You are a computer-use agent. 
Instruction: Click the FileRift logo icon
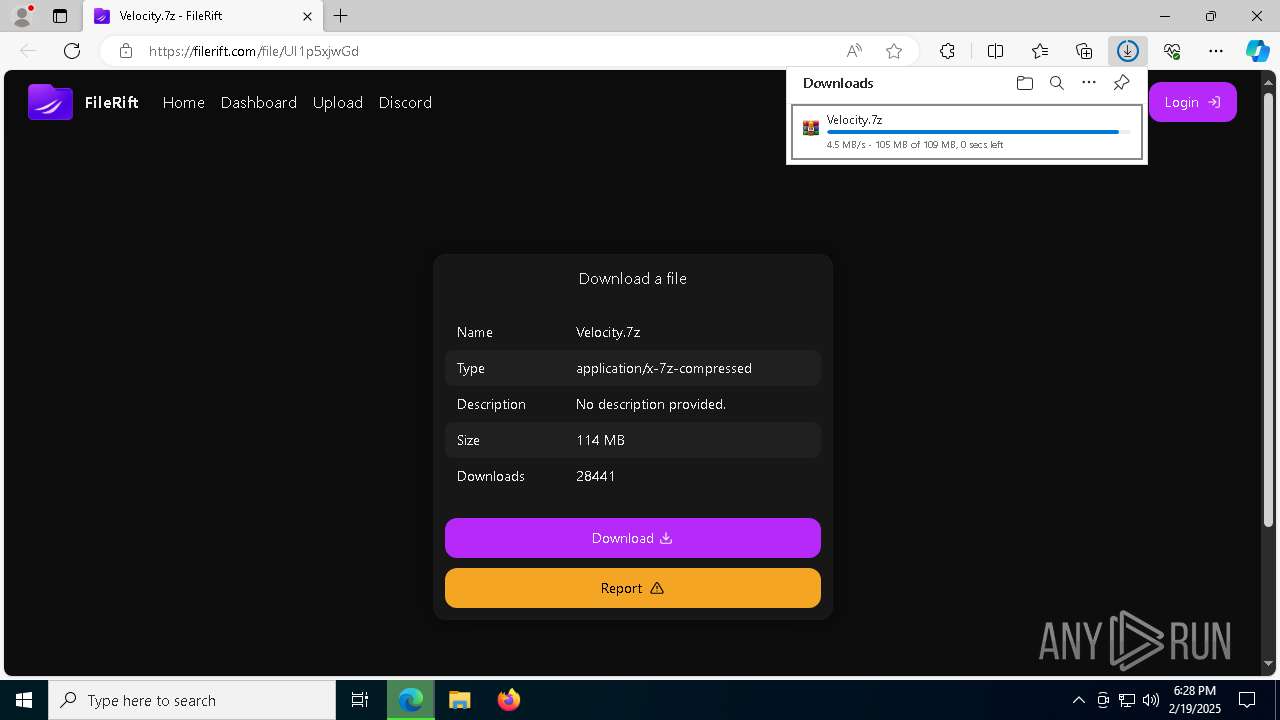50,102
